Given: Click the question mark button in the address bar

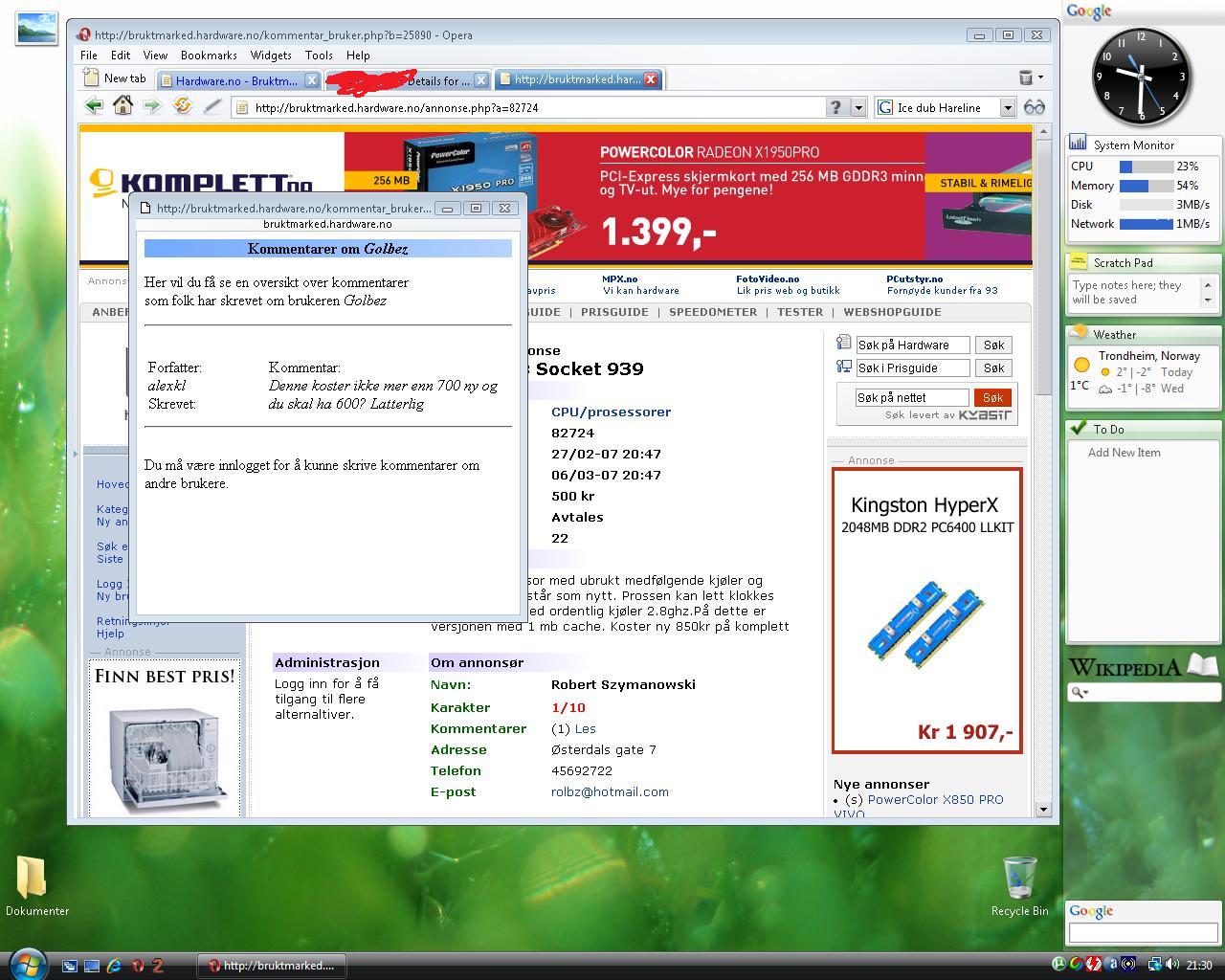Looking at the screenshot, I should pyautogui.click(x=835, y=107).
